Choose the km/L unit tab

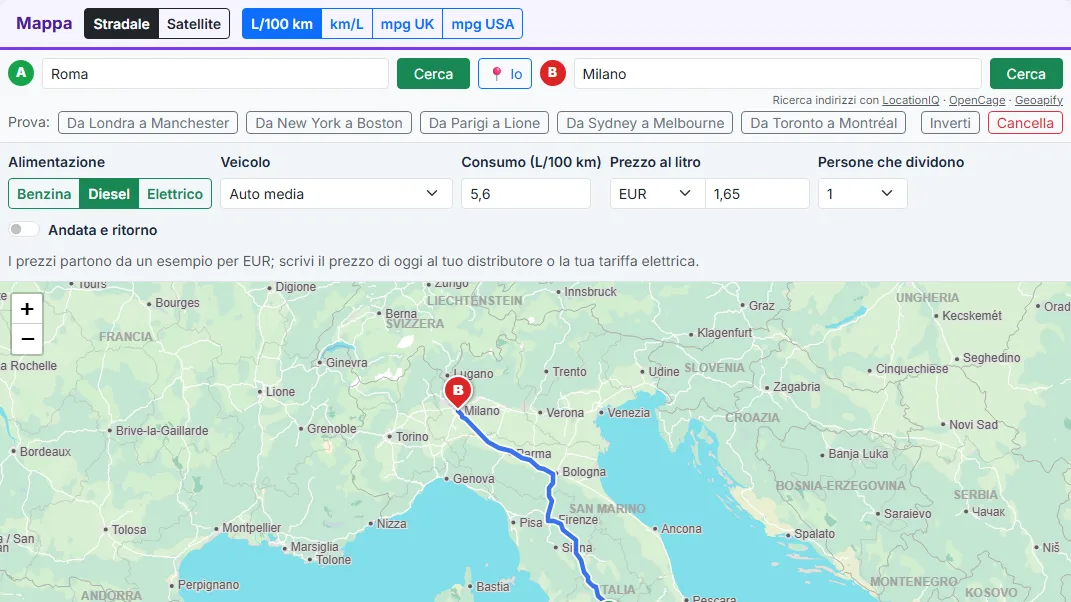[347, 24]
